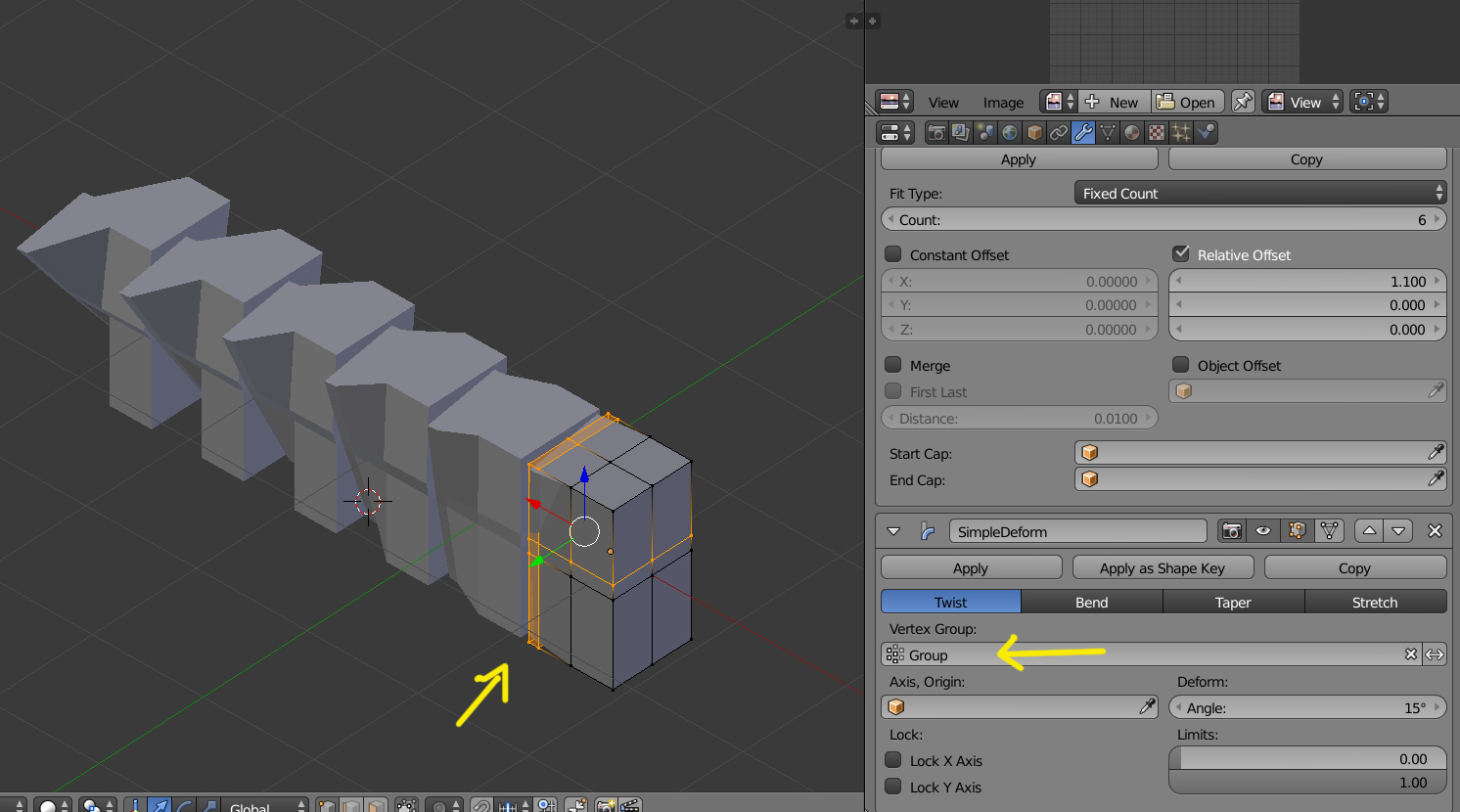Enable the Constant Offset checkbox
Screen dimensions: 1460x812
893,254
